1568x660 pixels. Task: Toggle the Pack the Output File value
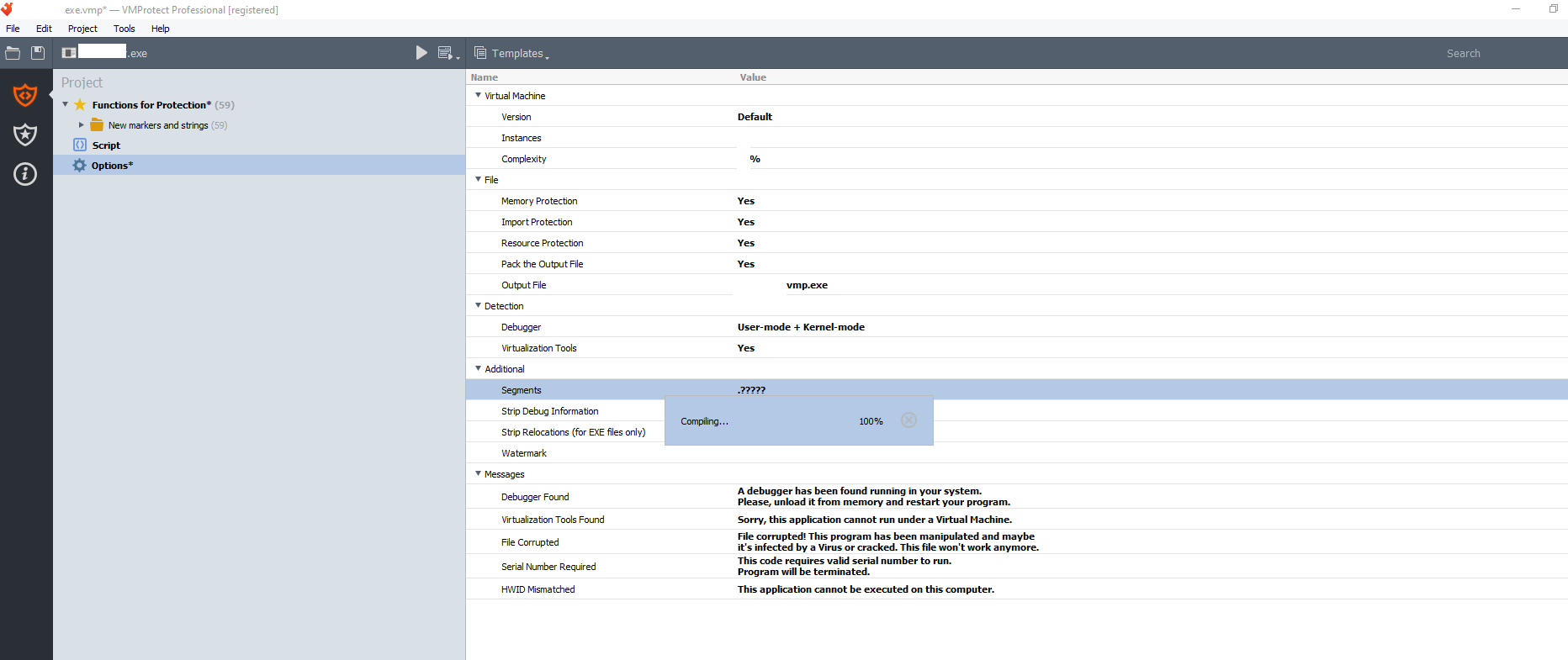pos(746,264)
